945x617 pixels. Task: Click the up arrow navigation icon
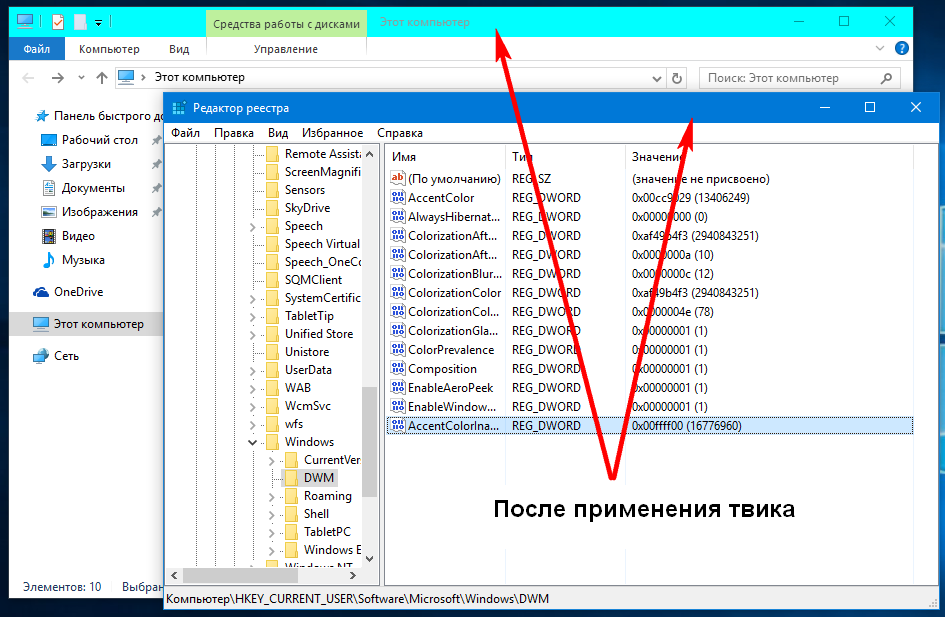[x=101, y=78]
